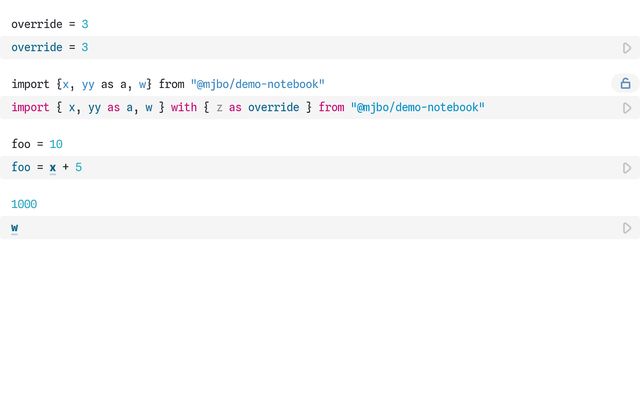This screenshot has width=640, height=400.
Task: Open "@mjbo/demo-notebook" link in import output
Action: pos(258,84)
